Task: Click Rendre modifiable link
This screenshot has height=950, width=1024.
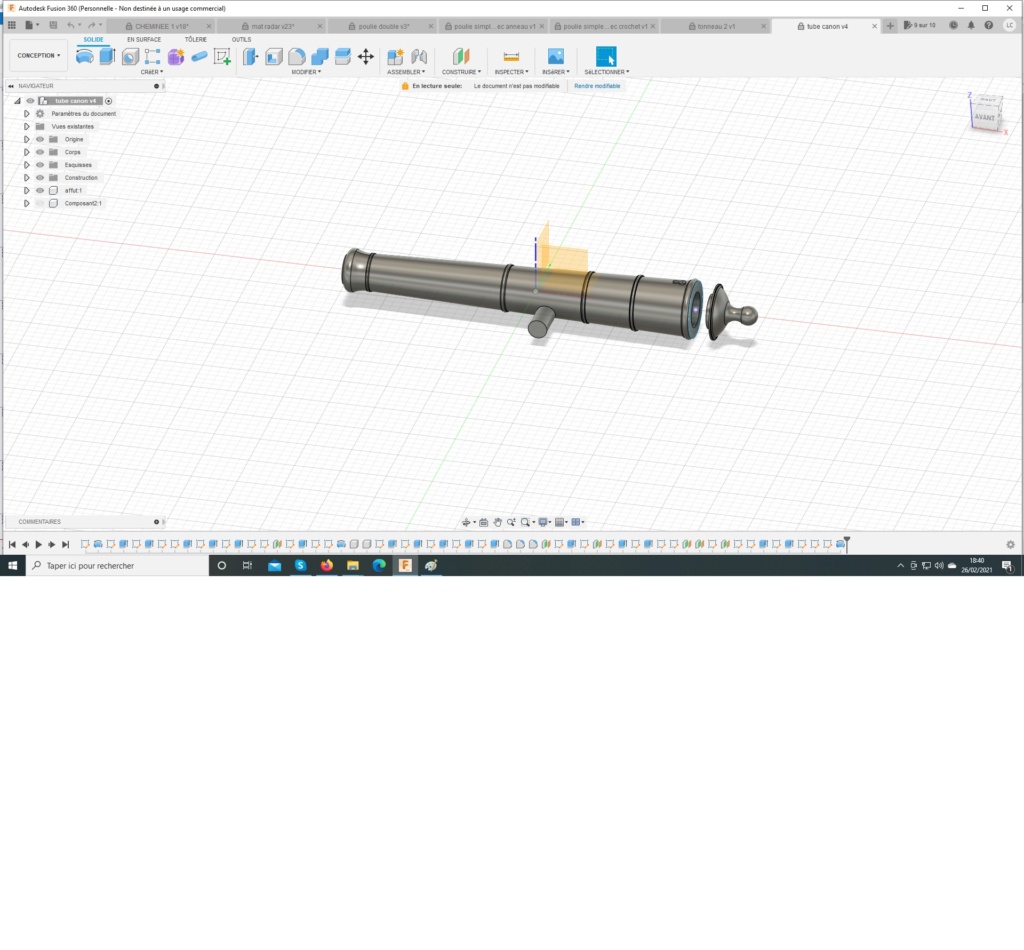Action: tap(597, 86)
